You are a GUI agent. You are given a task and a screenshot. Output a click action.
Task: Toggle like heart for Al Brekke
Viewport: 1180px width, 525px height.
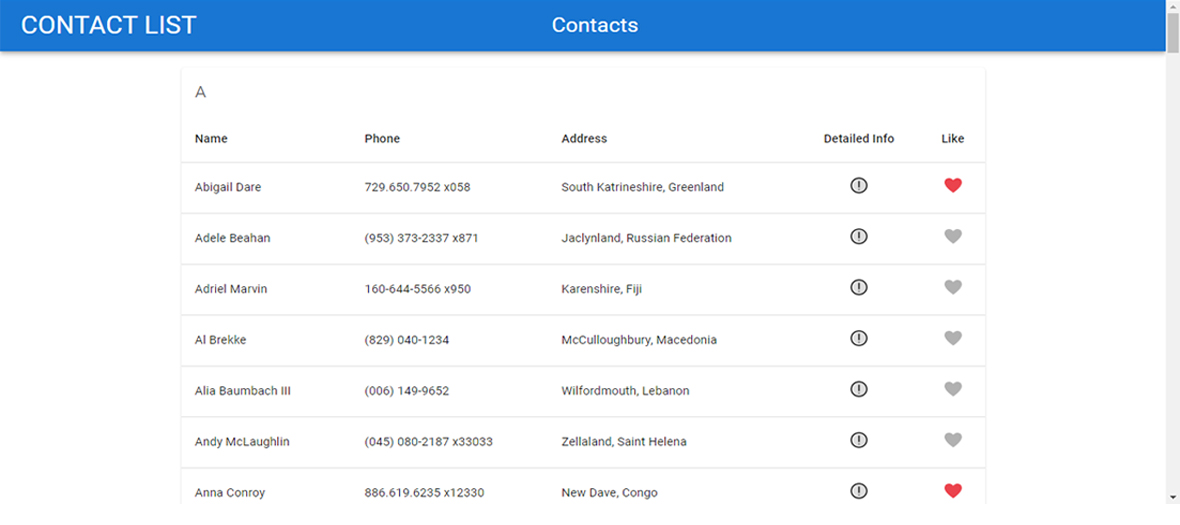tap(953, 338)
